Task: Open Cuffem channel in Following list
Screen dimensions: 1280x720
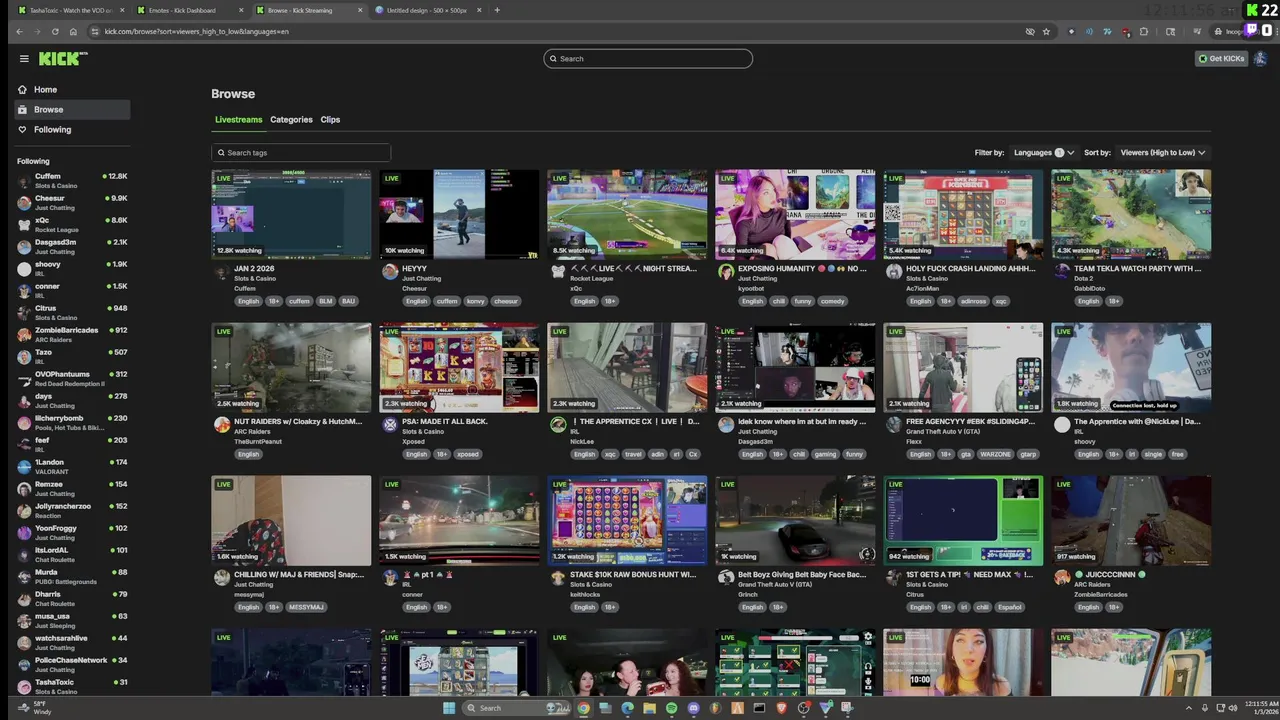Action: (72, 181)
